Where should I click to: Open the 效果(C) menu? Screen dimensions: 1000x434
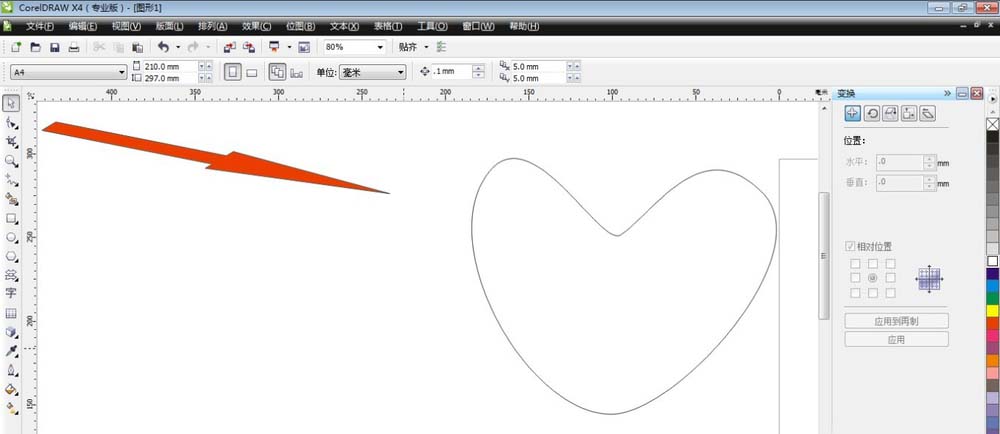(x=257, y=25)
